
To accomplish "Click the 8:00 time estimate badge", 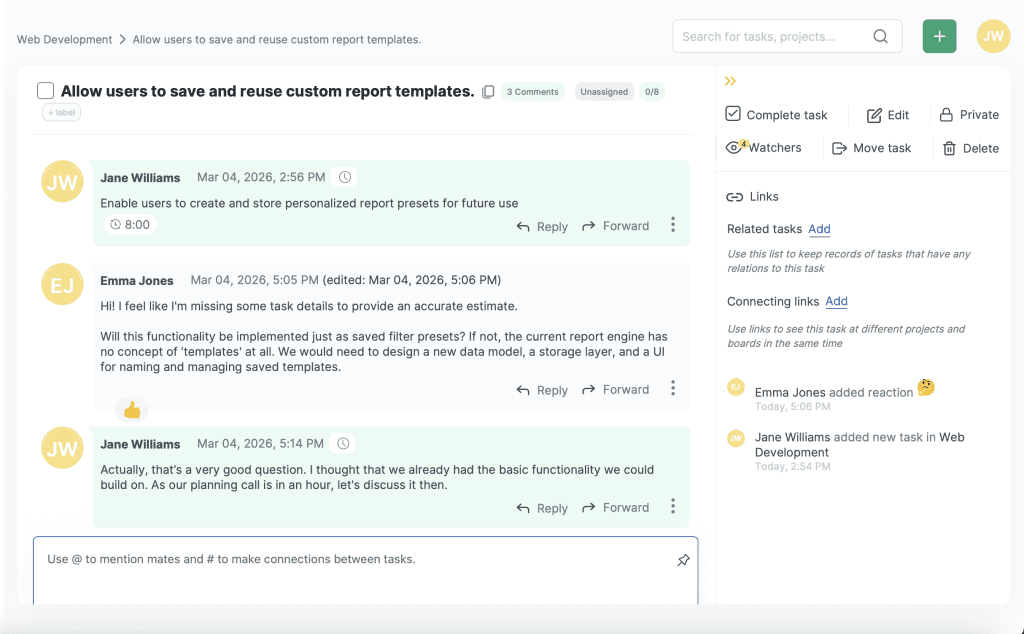I will (x=130, y=225).
